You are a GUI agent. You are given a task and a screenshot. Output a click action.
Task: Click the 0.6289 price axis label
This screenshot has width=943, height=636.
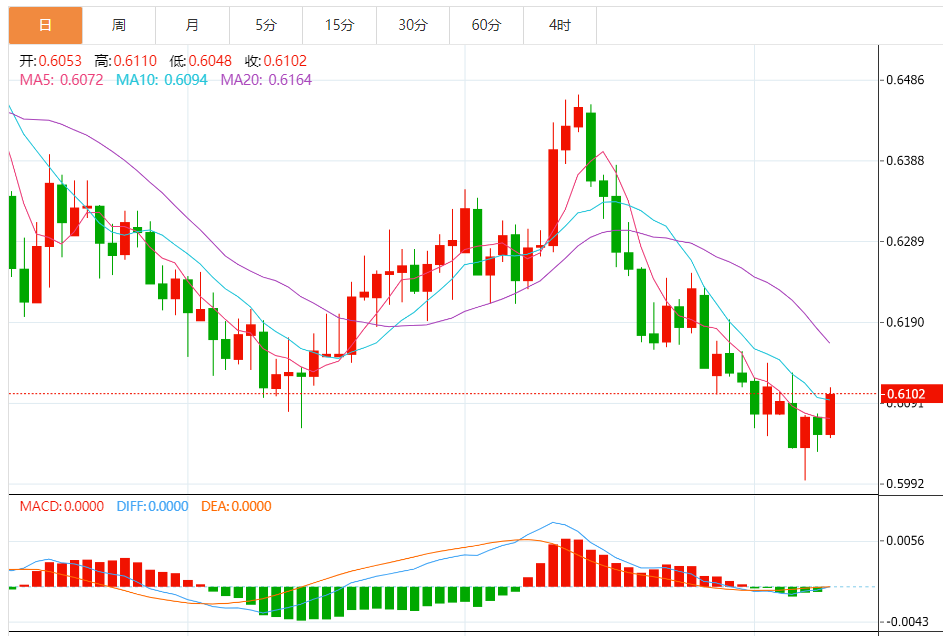905,241
